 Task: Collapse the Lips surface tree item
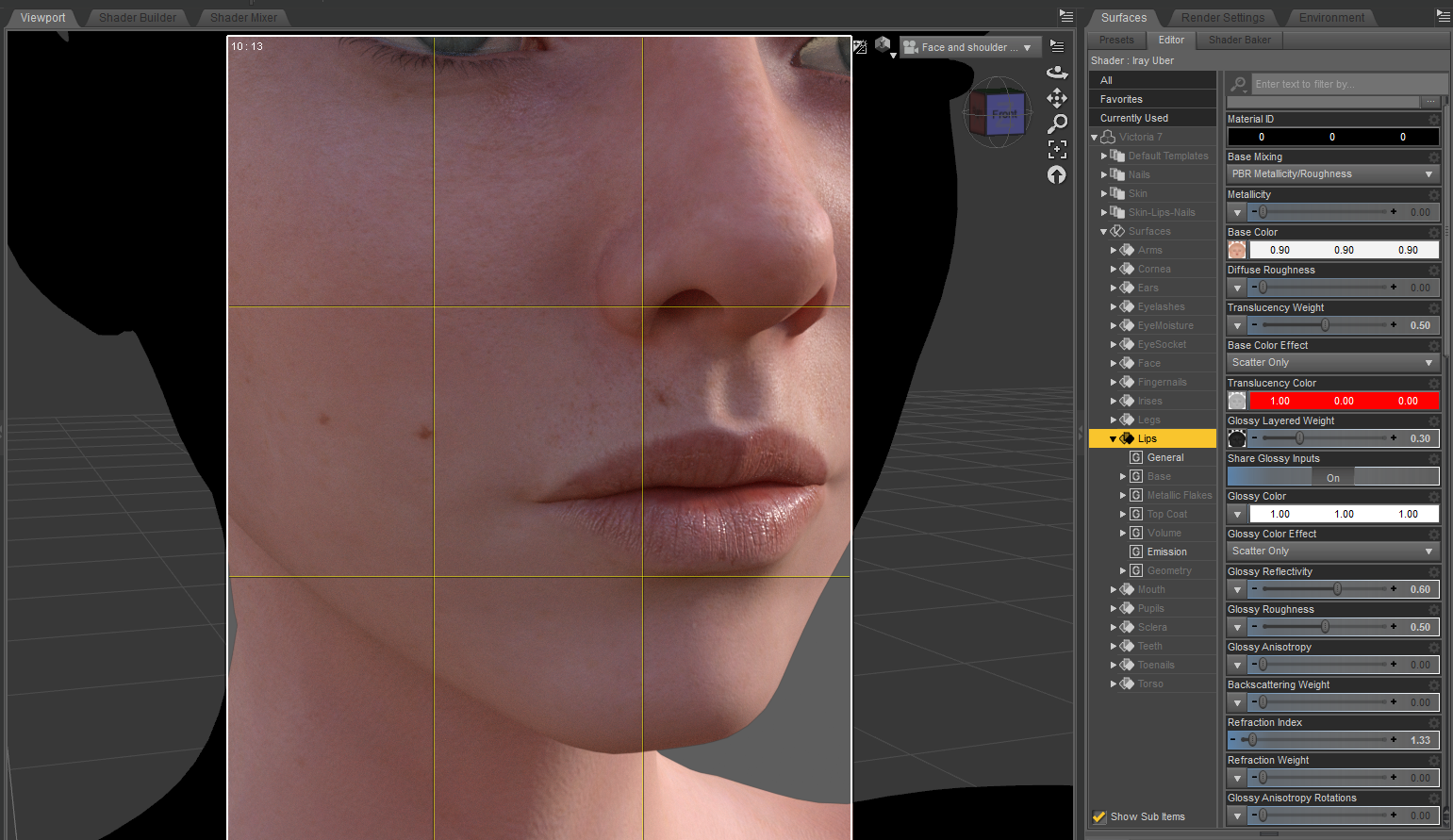1113,438
